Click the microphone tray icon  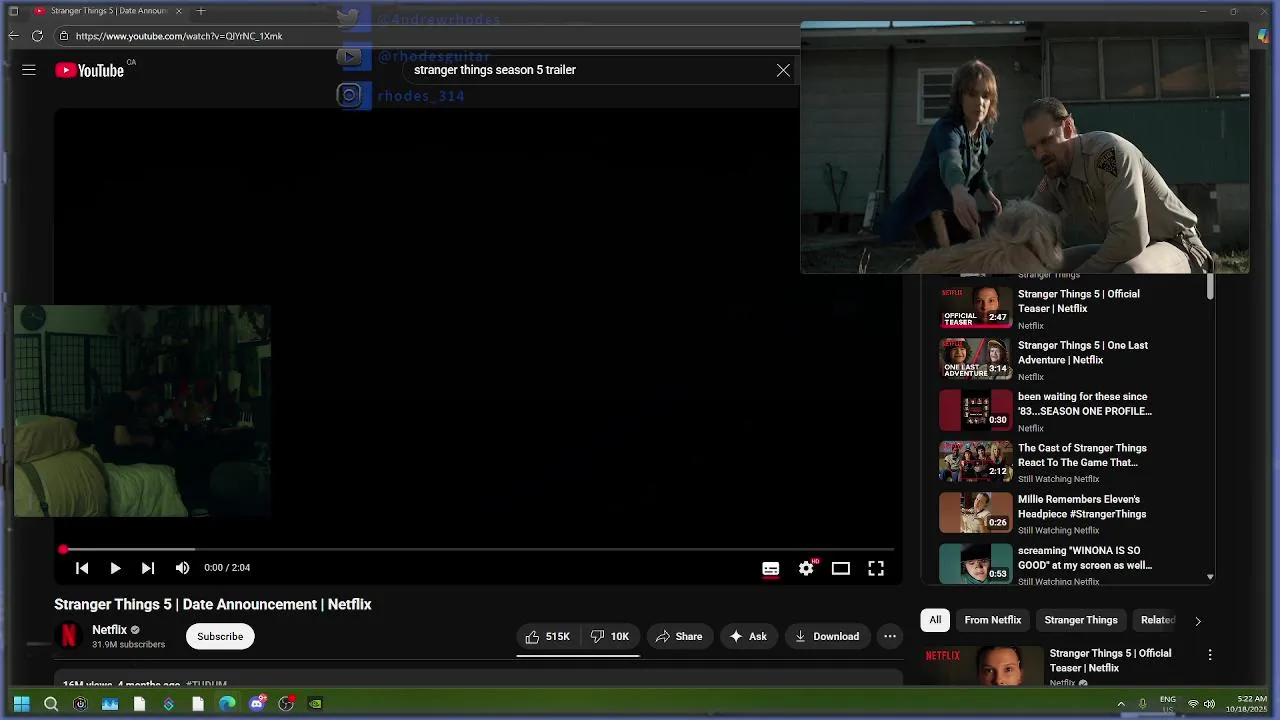[x=1142, y=704]
